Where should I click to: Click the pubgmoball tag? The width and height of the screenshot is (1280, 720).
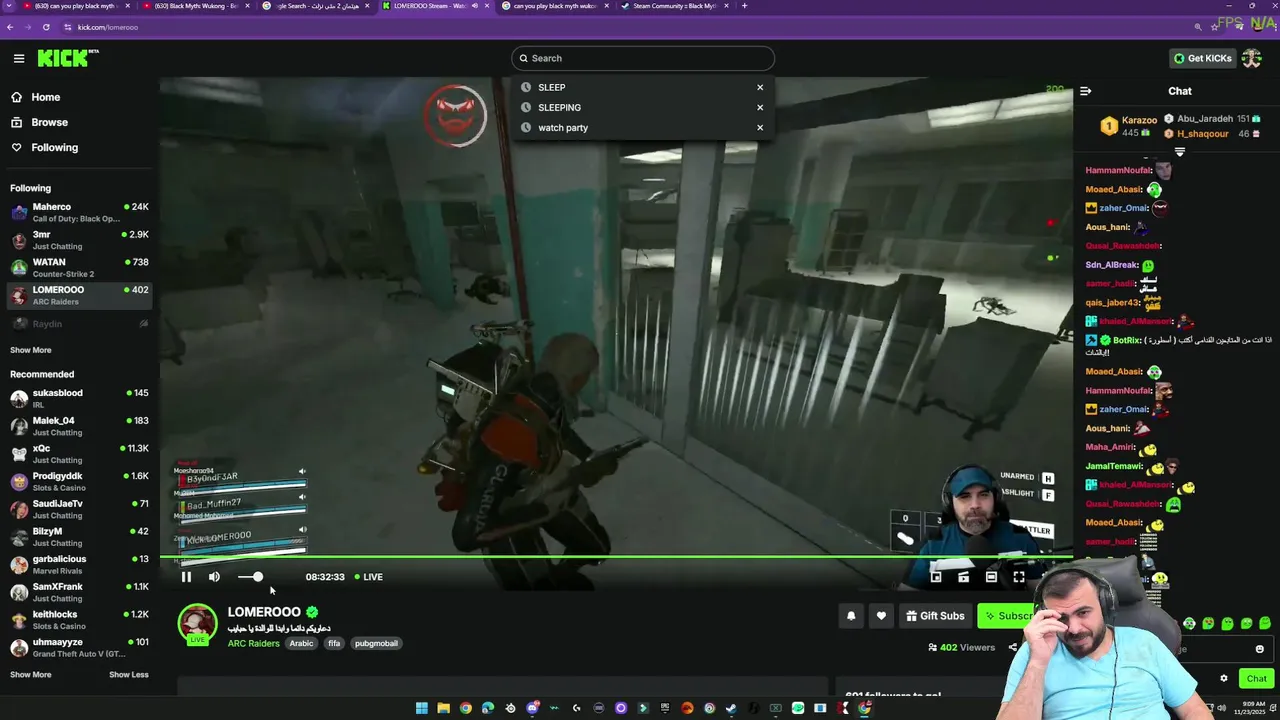pos(376,643)
